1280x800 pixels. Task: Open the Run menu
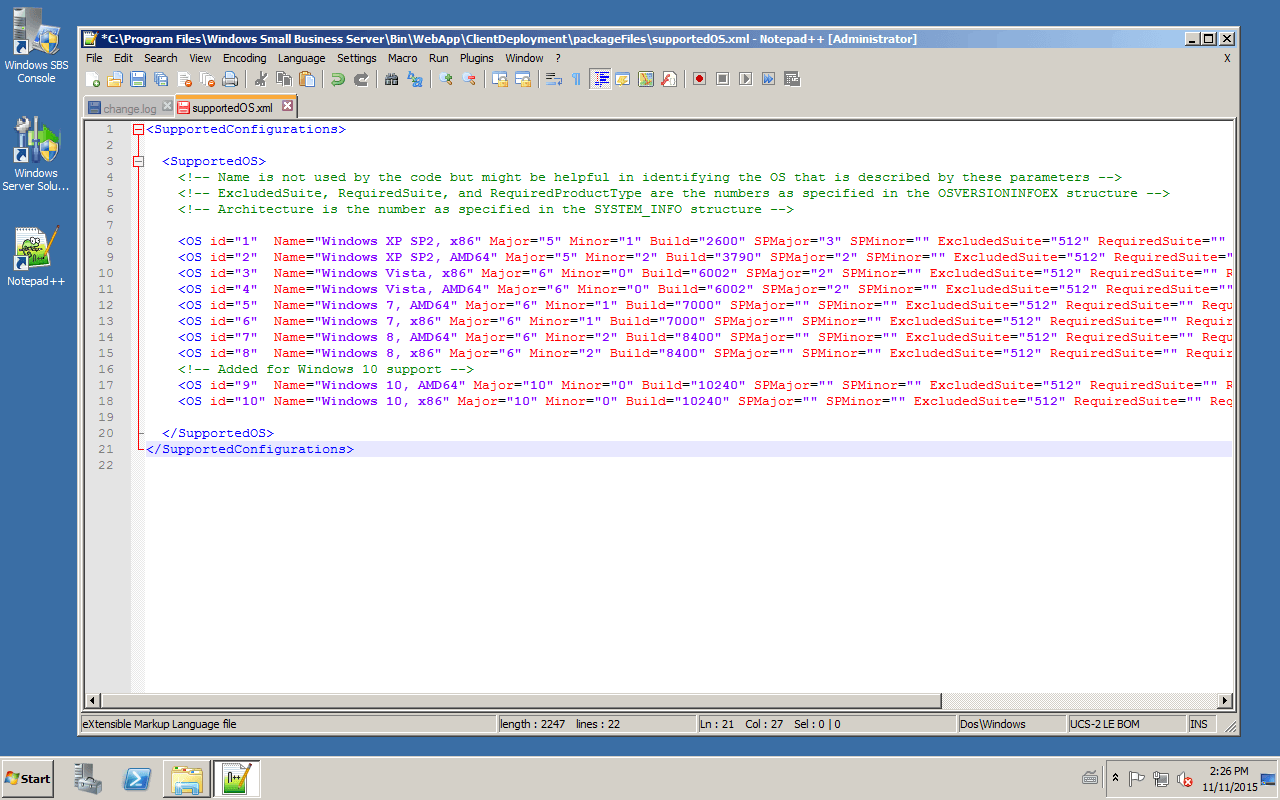click(439, 58)
